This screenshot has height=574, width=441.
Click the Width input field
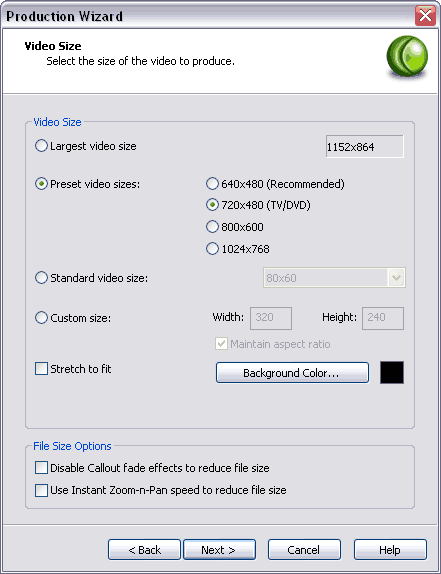coord(271,318)
